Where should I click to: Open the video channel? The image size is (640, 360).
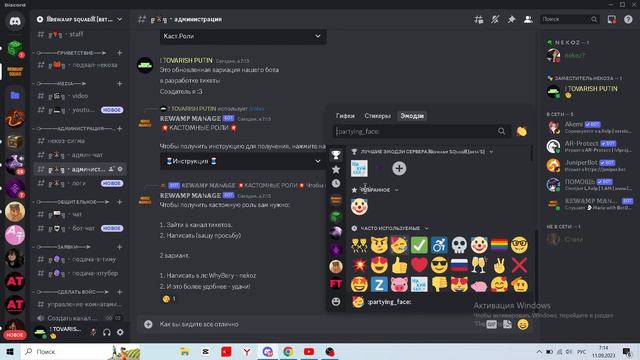coord(80,96)
